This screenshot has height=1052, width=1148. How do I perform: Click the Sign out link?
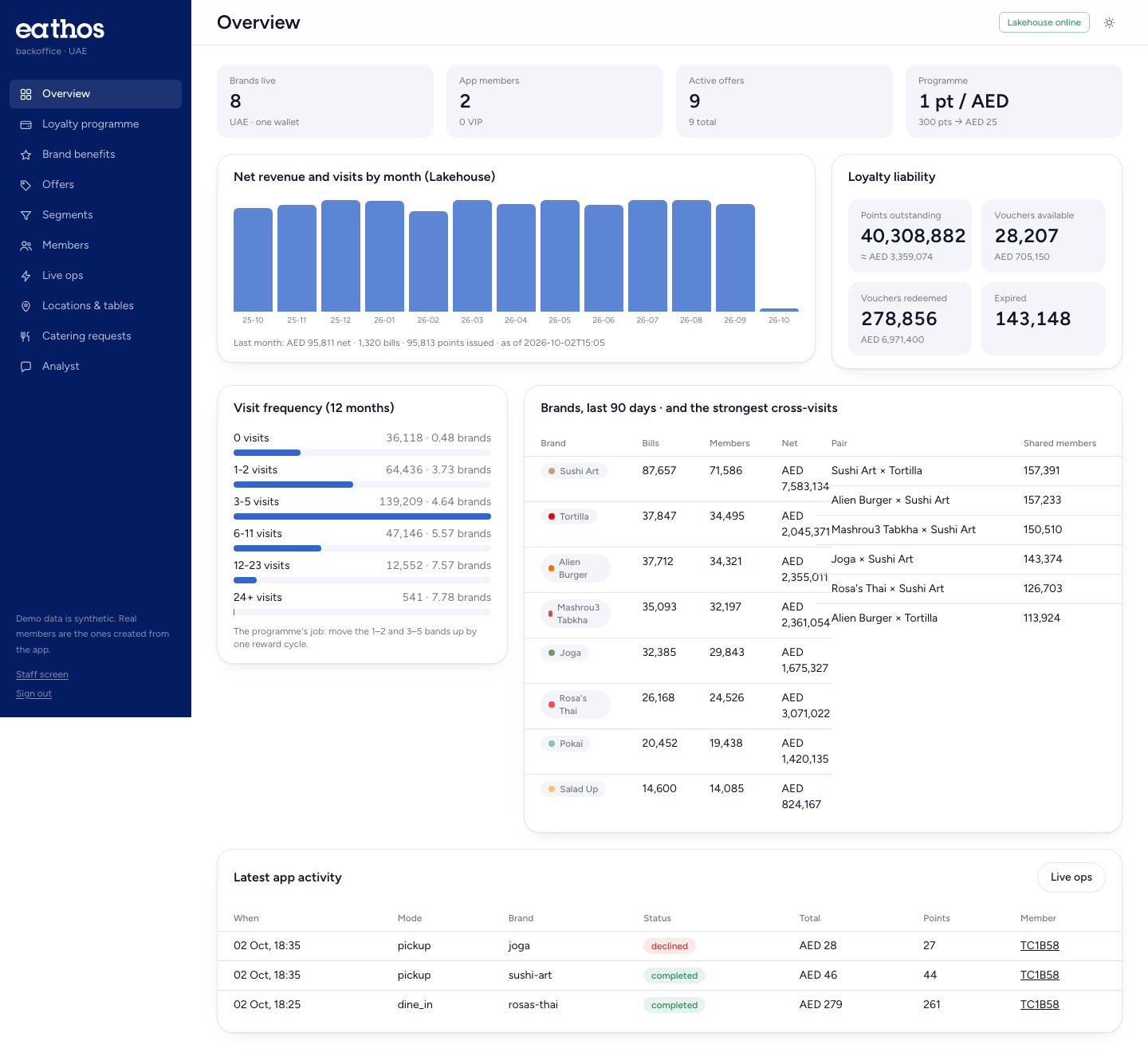[33, 693]
